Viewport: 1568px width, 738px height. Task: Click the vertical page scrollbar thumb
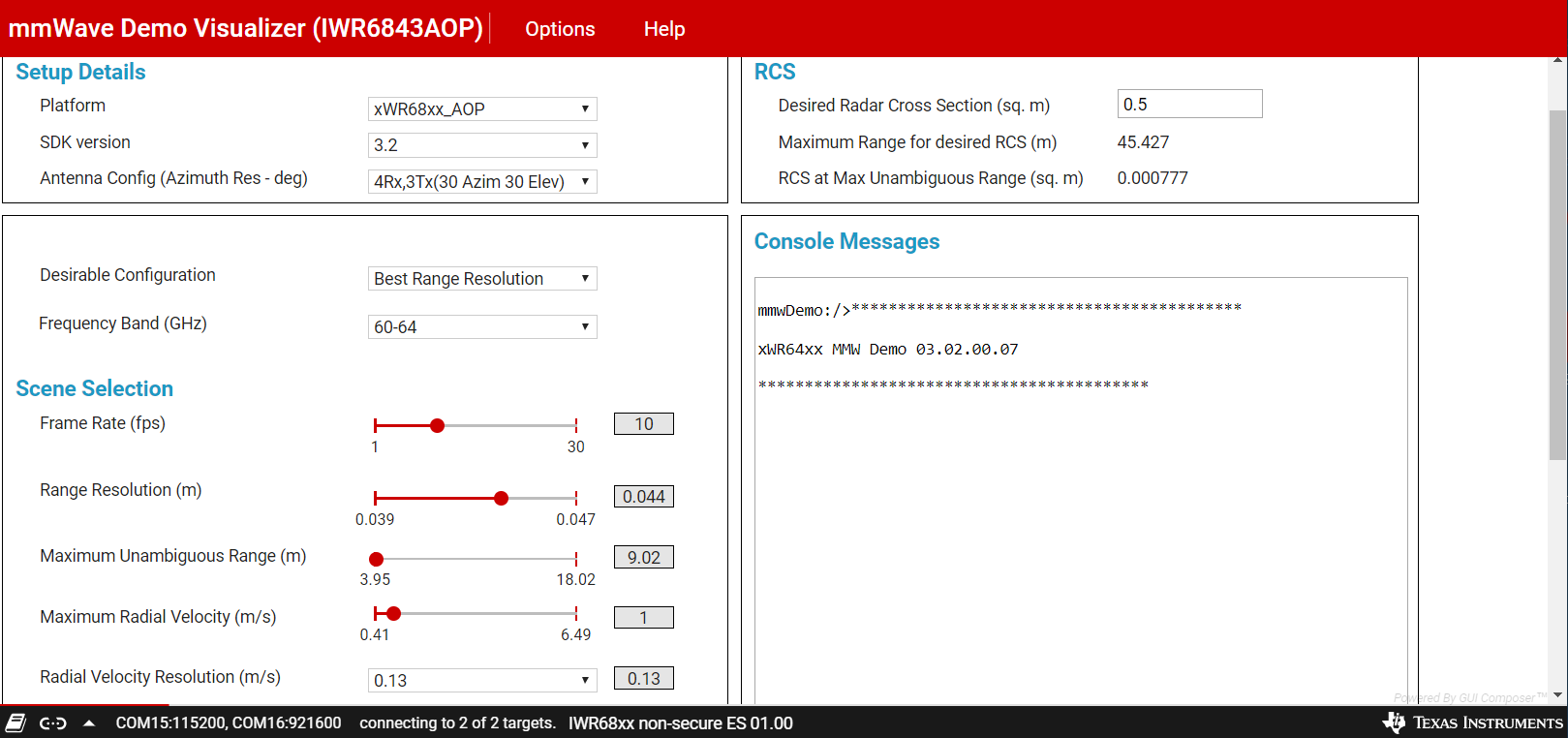(x=1558, y=285)
